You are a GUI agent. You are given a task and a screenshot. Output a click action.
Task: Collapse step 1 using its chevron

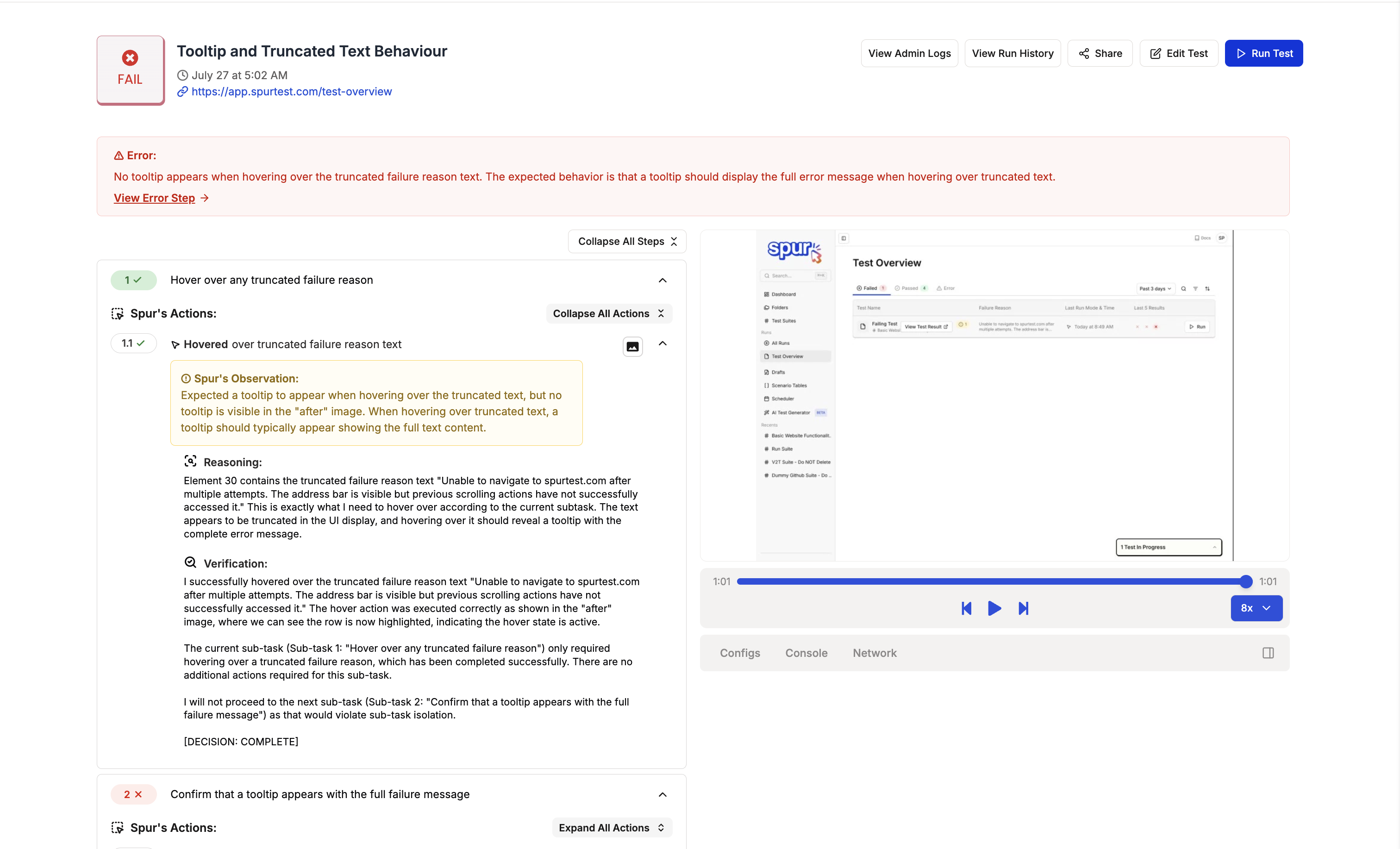(662, 280)
